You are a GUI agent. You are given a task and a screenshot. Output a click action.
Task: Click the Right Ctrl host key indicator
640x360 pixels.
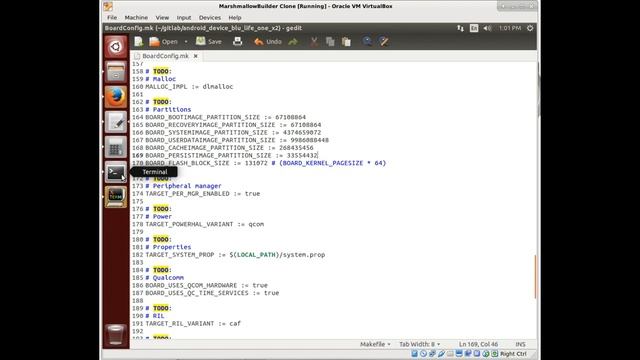click(x=513, y=354)
